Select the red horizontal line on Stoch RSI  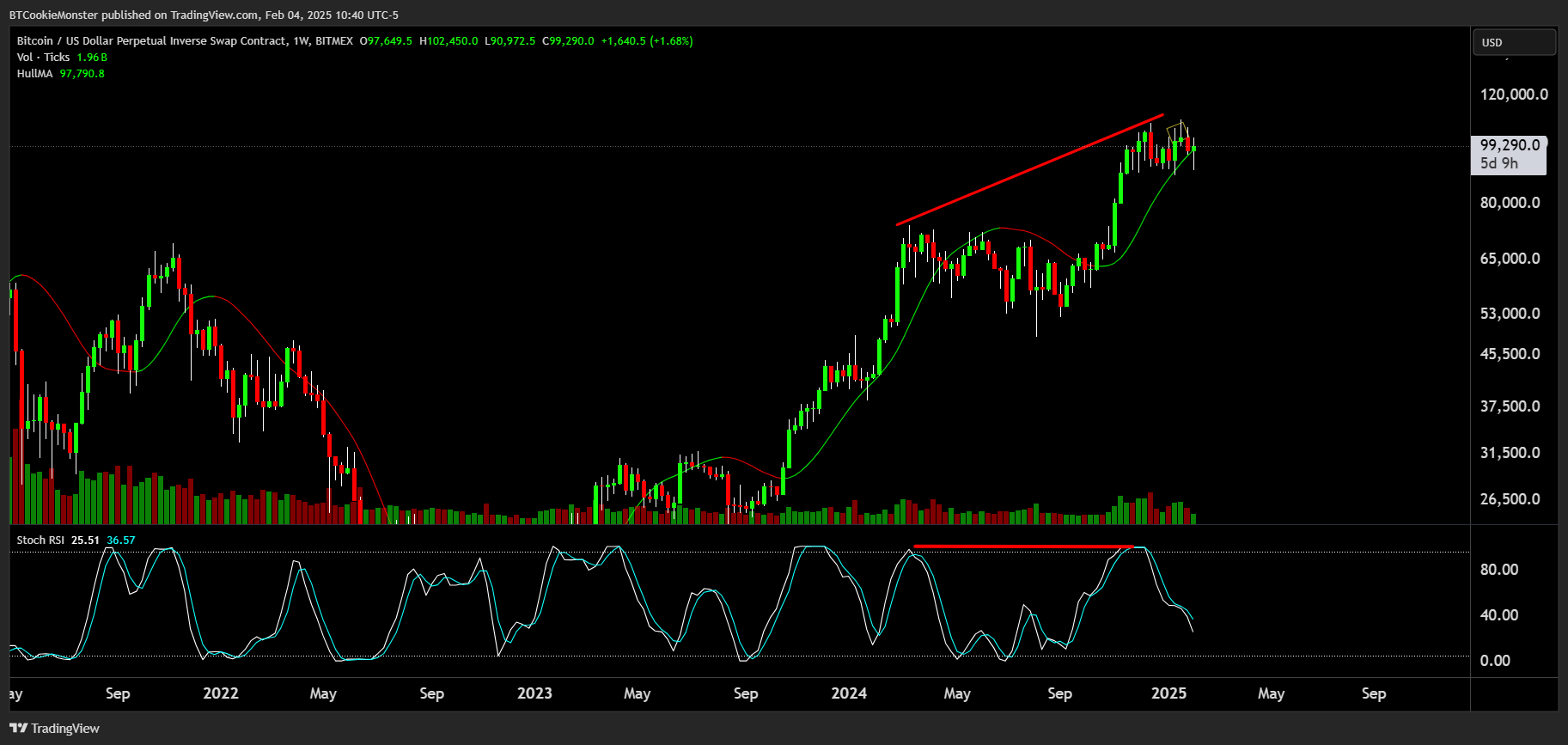[1023, 547]
